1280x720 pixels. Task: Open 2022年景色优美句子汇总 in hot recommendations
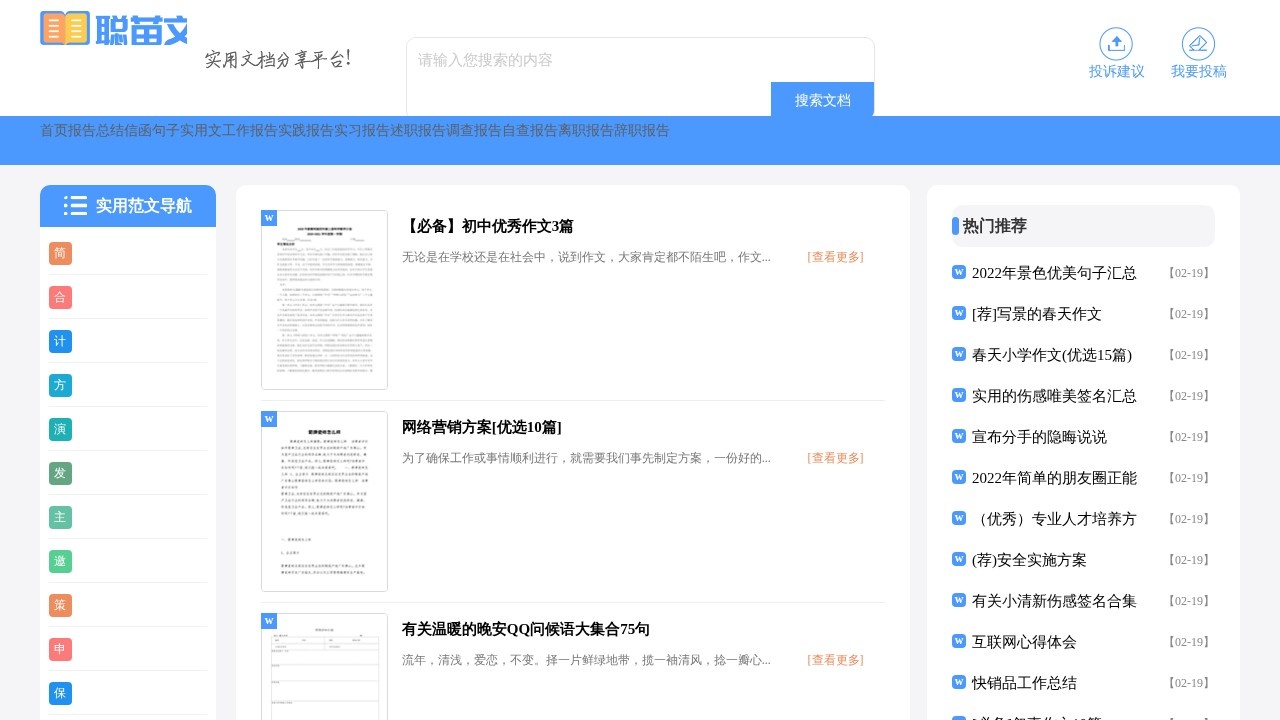click(1054, 273)
